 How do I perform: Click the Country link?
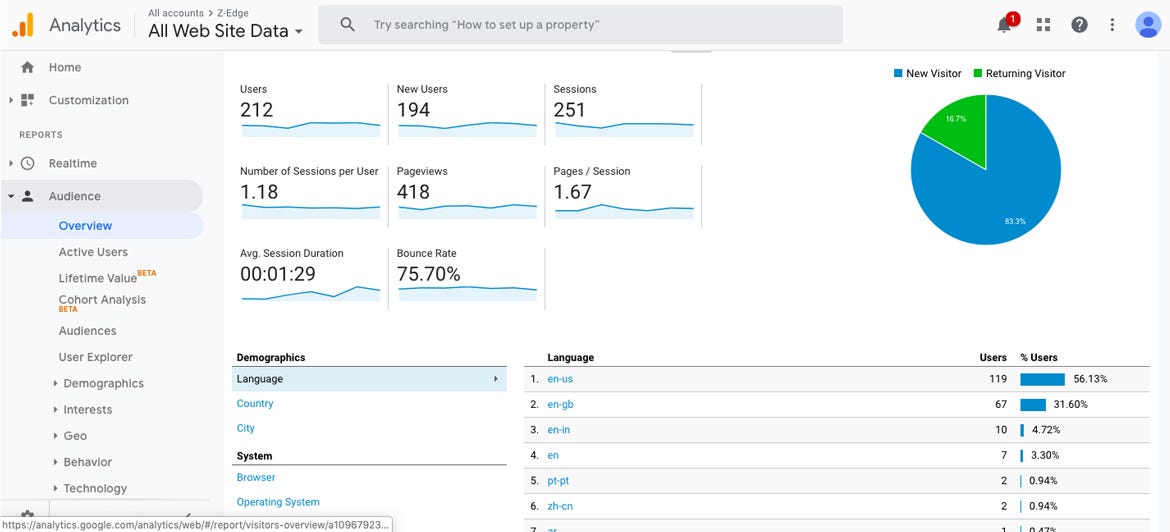[x=255, y=404]
